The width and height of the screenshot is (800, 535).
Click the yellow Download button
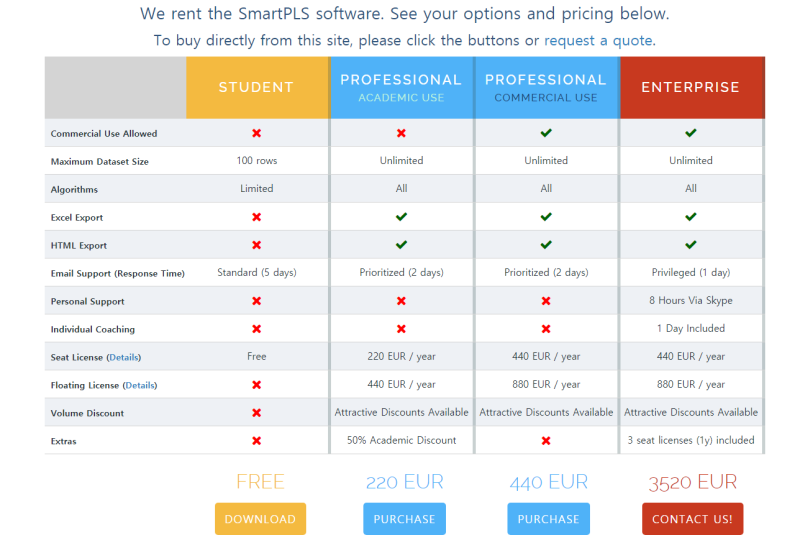[260, 519]
